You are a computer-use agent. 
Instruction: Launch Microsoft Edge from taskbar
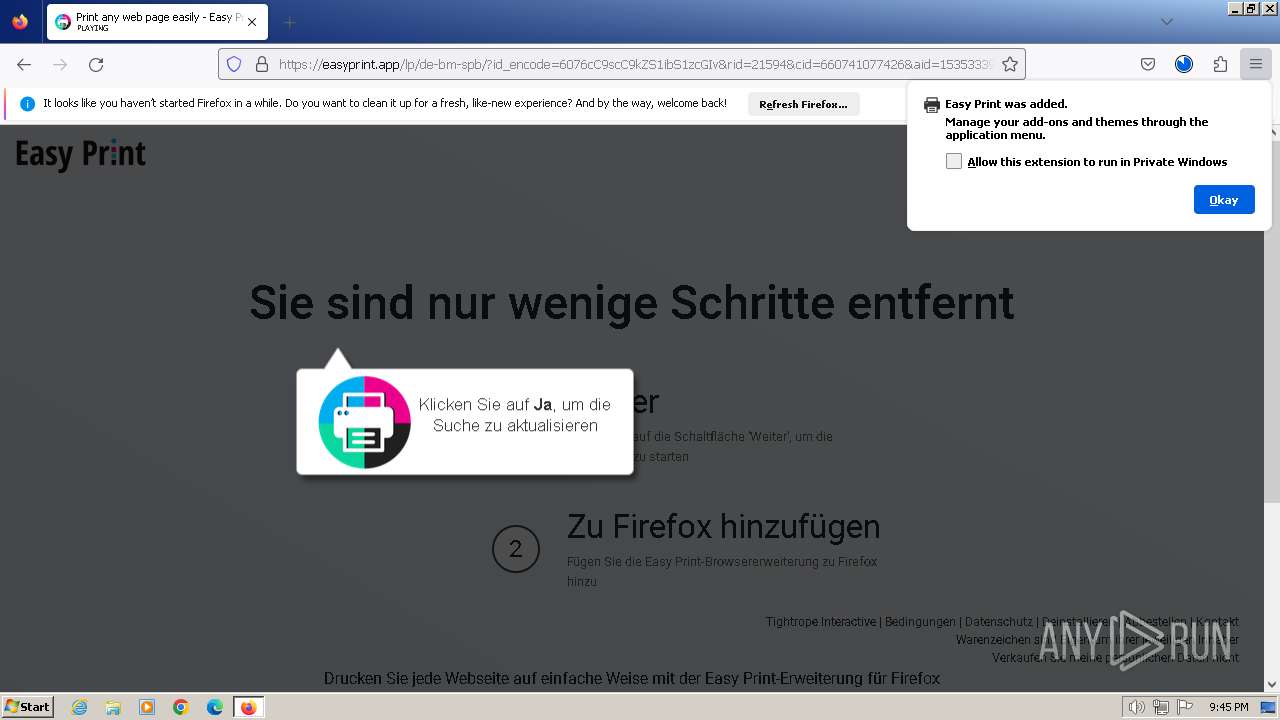point(215,707)
